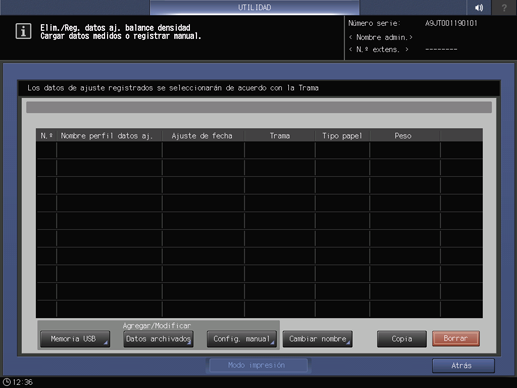Viewport: 517px width, 388px height.
Task: Click the information icon beside the message
Action: point(23,31)
